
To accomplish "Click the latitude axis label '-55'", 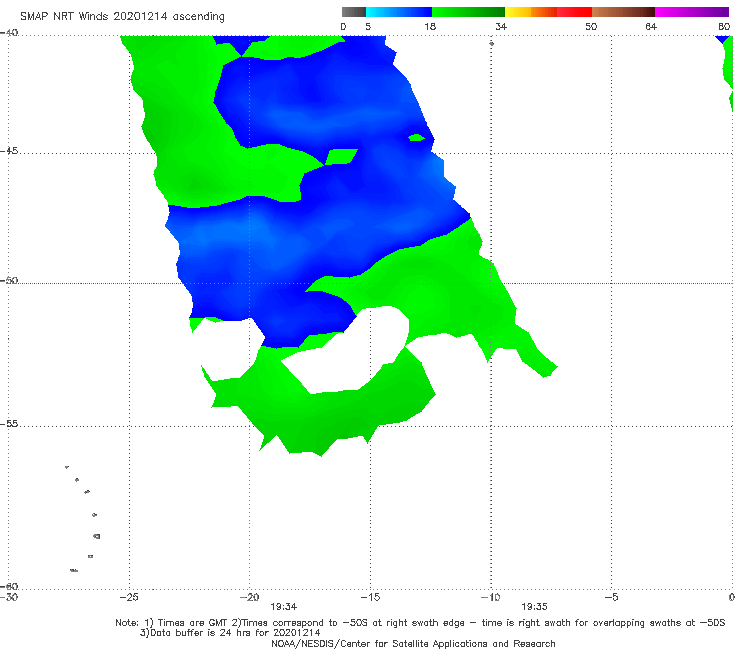I will pyautogui.click(x=9, y=424).
